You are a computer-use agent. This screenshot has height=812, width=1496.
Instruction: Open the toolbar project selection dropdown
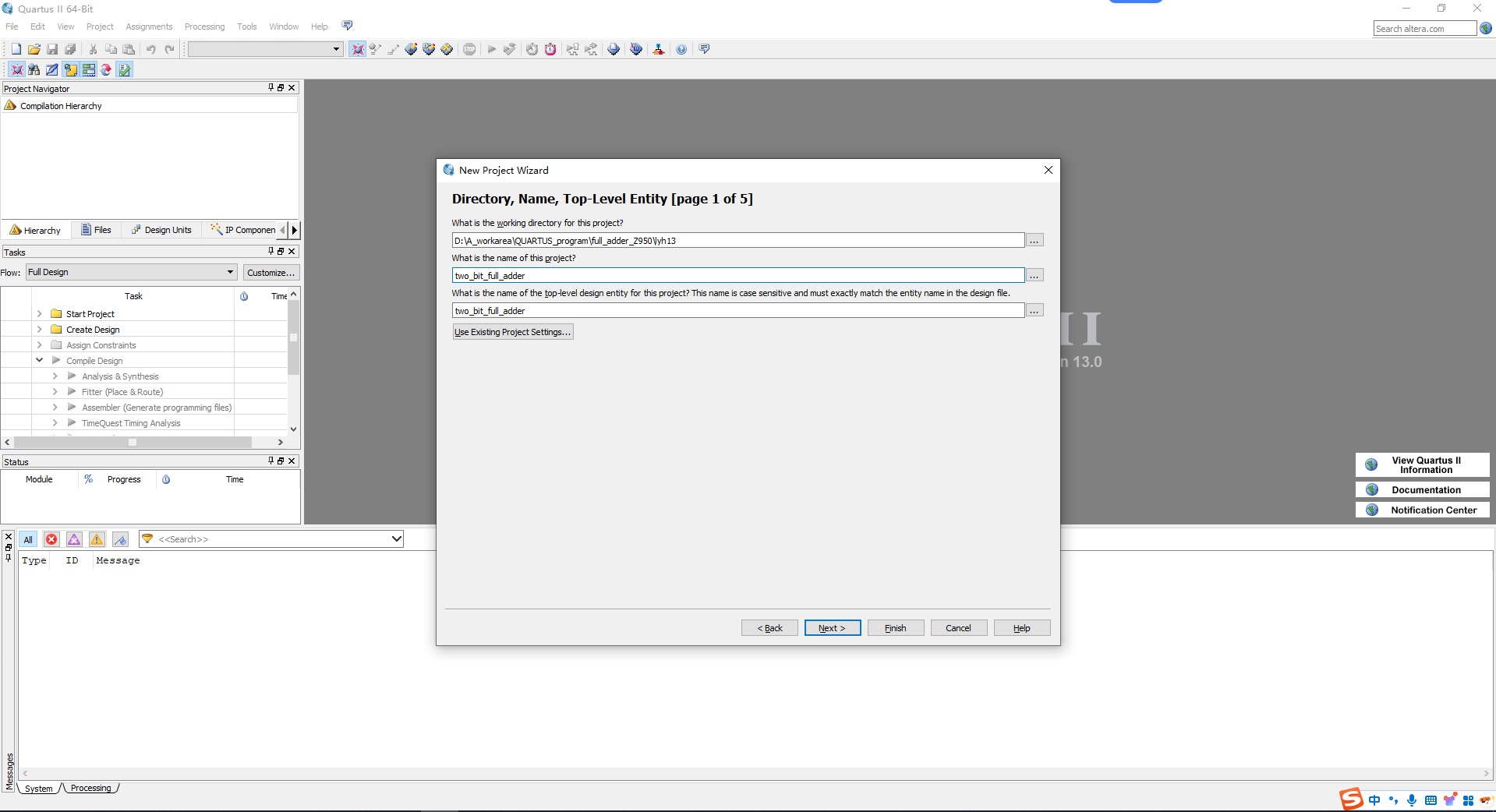(337, 49)
